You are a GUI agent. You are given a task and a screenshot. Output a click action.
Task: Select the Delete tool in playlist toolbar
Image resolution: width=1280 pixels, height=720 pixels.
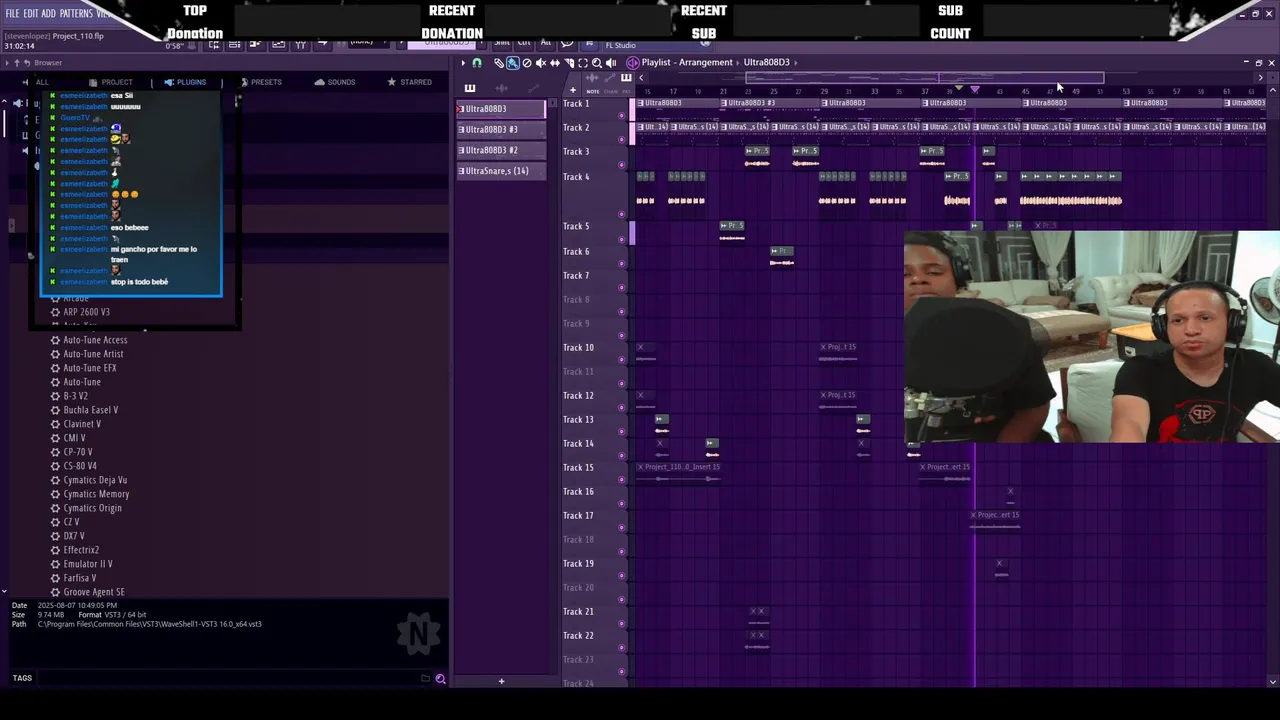(527, 63)
